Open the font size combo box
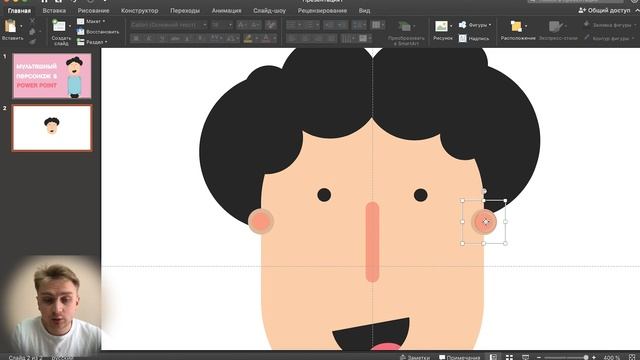This screenshot has height=360, width=640. tap(222, 25)
